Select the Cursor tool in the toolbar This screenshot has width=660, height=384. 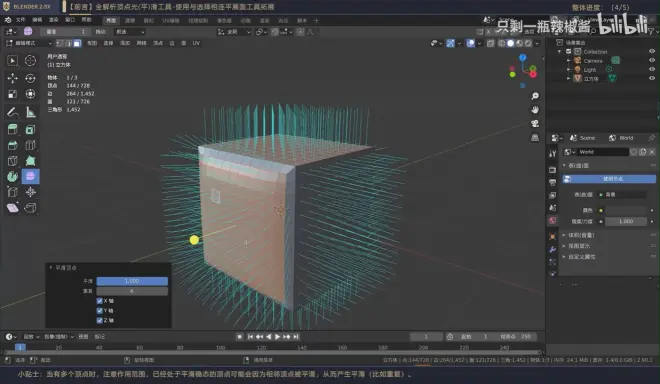(30, 61)
